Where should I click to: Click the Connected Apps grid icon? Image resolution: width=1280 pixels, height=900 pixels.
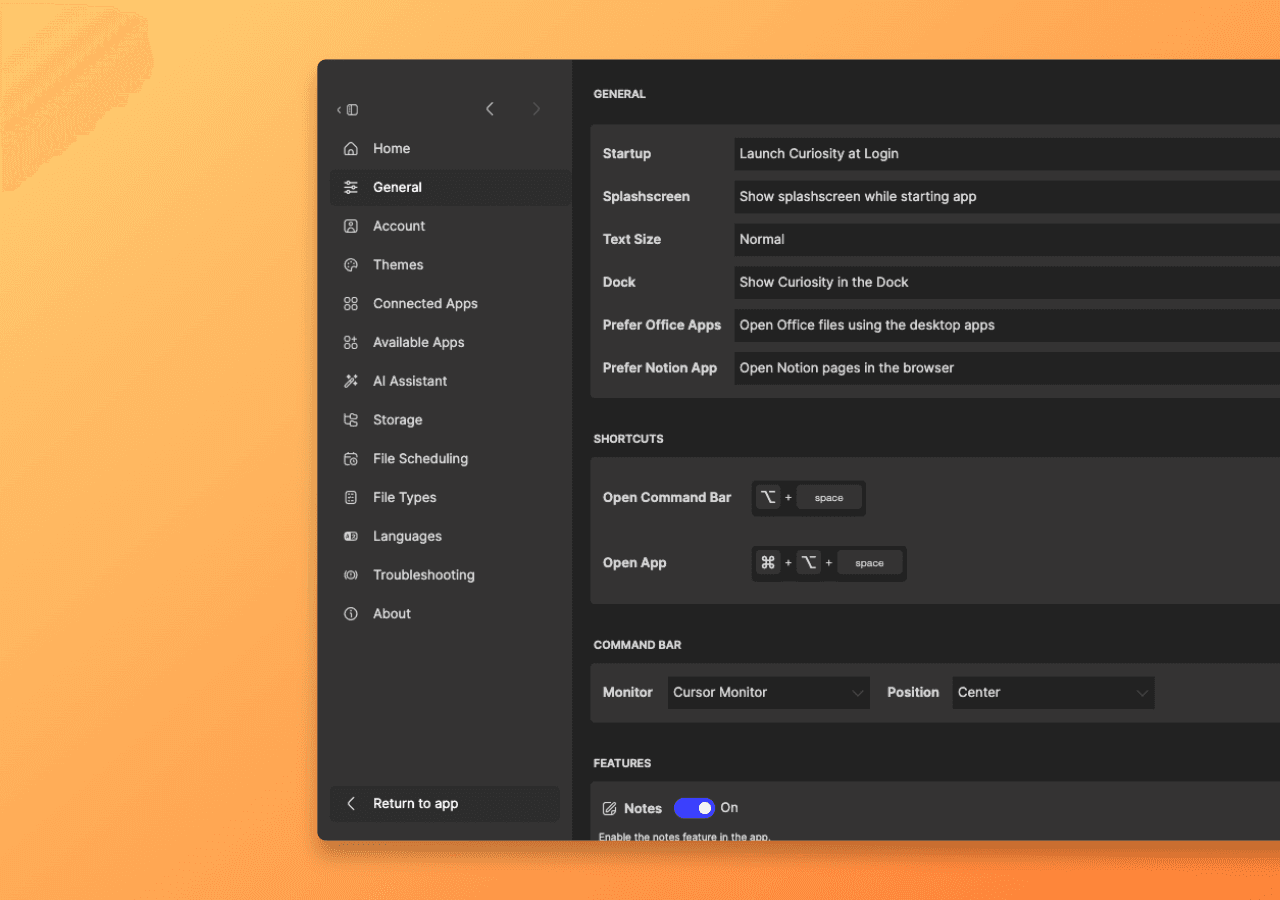point(351,304)
